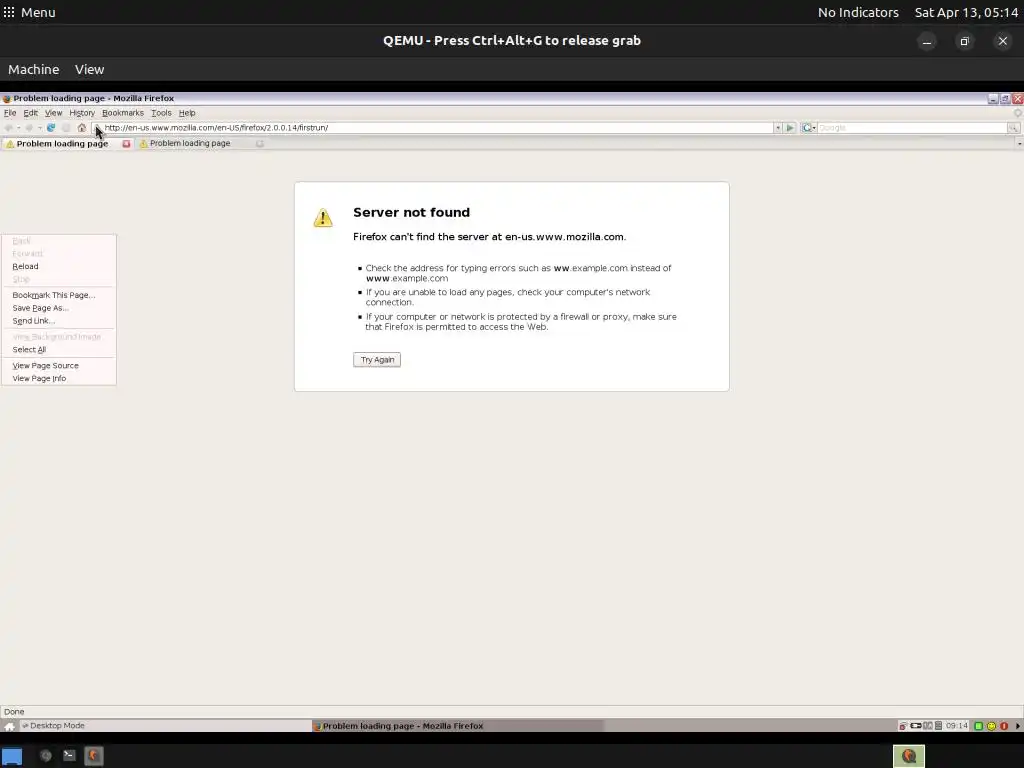
Task: Click the Firefox task in guest taskbar
Action: click(x=458, y=726)
